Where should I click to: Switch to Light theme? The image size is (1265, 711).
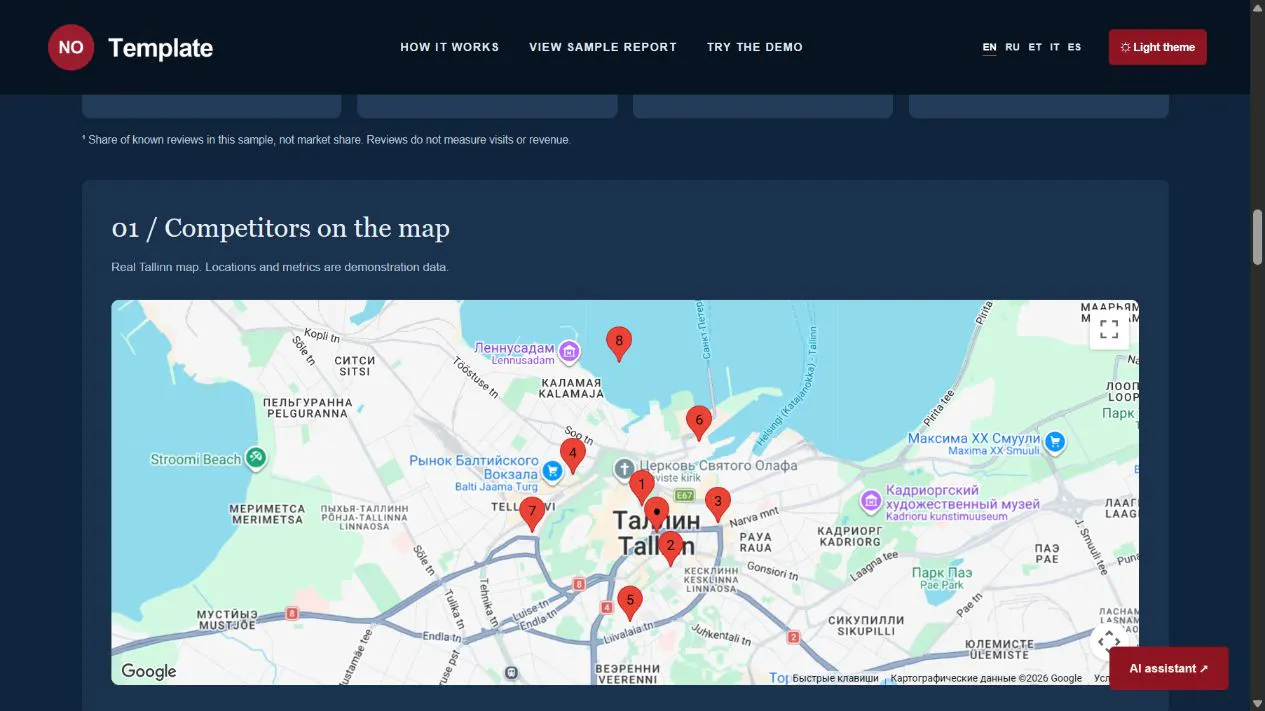pyautogui.click(x=1158, y=47)
